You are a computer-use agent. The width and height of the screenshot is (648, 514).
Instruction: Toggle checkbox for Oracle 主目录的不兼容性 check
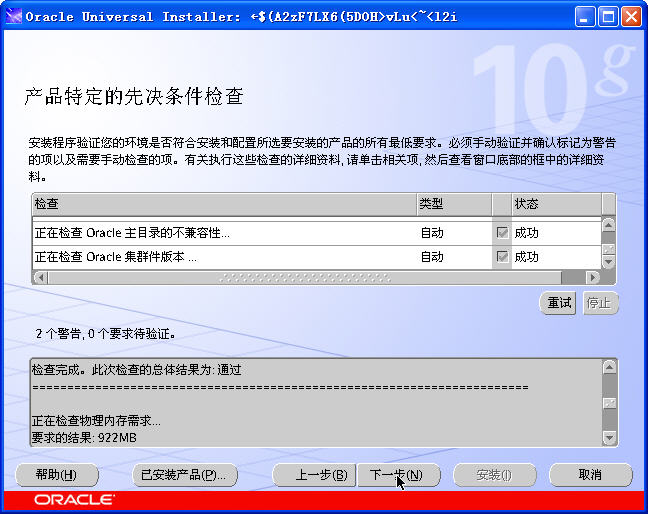point(502,233)
